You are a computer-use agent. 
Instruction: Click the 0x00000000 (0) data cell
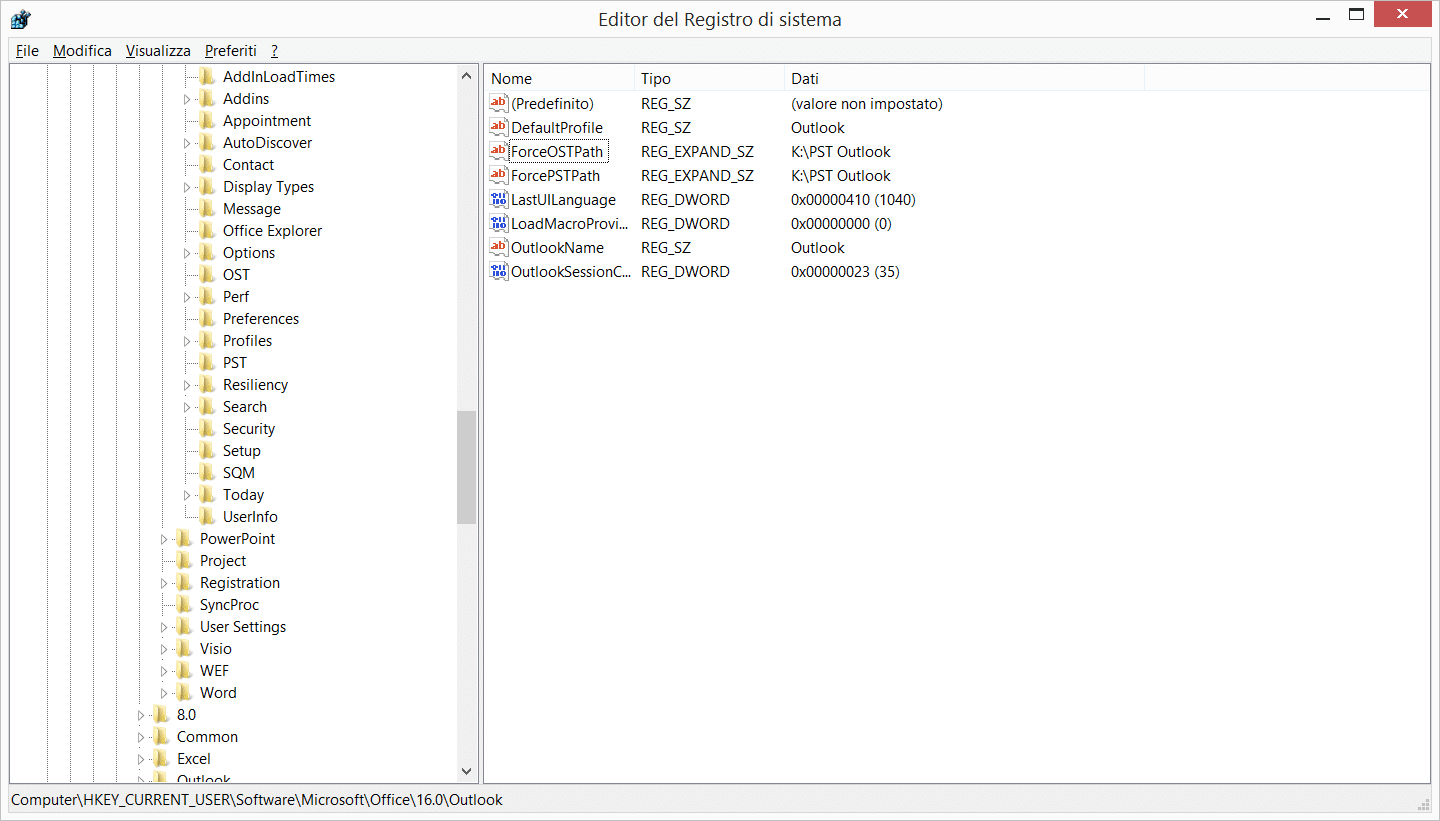tap(841, 224)
